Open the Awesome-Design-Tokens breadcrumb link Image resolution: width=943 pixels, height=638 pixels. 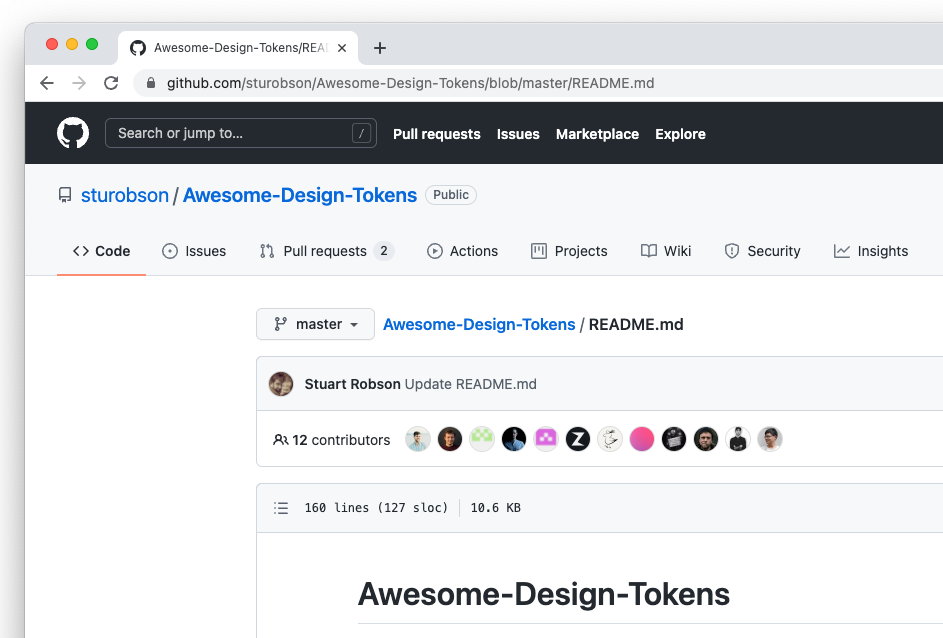tap(479, 325)
